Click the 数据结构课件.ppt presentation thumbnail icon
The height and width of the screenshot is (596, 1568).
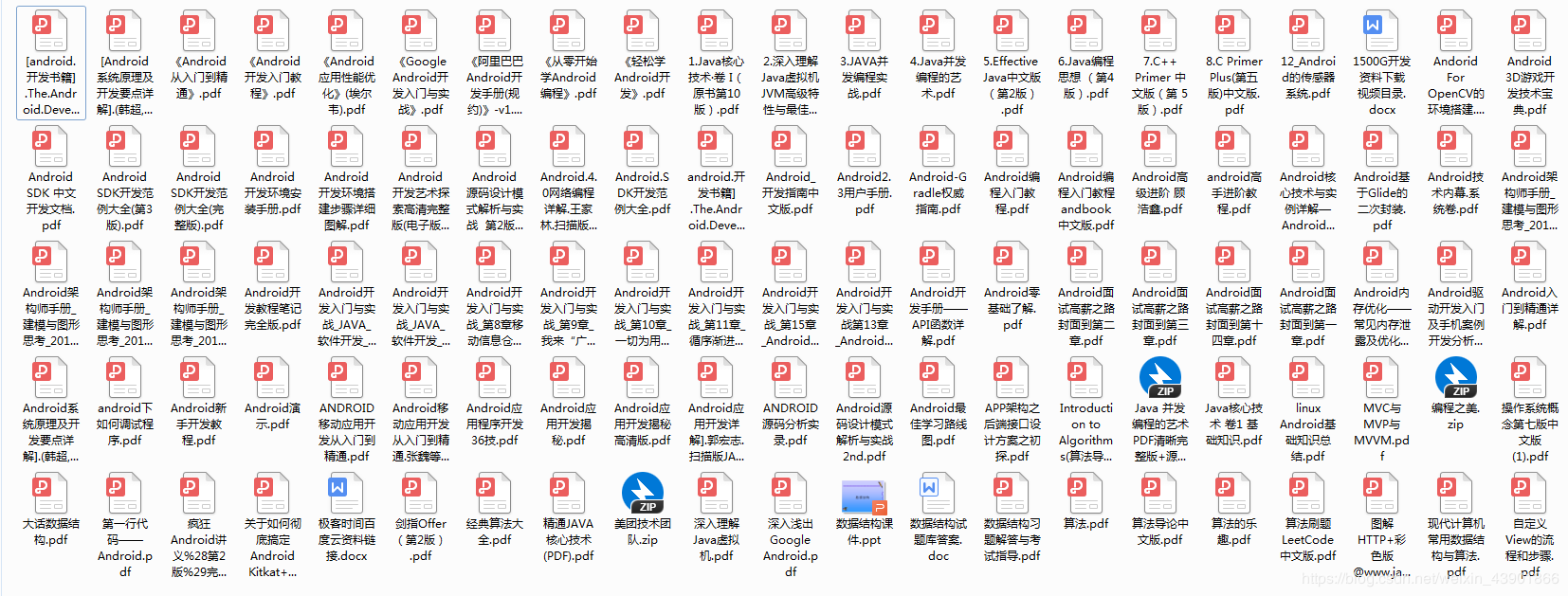(x=865, y=496)
